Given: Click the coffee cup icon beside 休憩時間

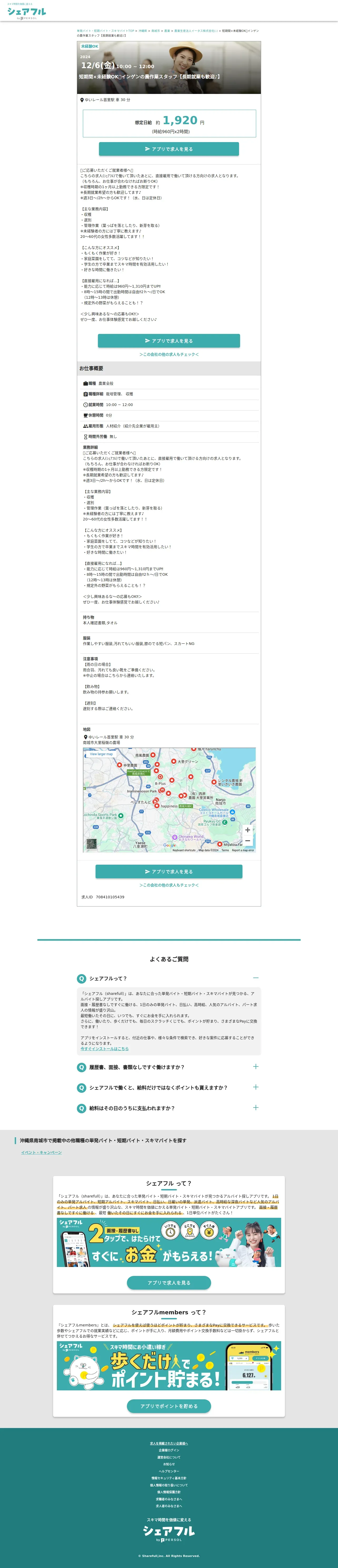Looking at the screenshot, I should pos(85,416).
